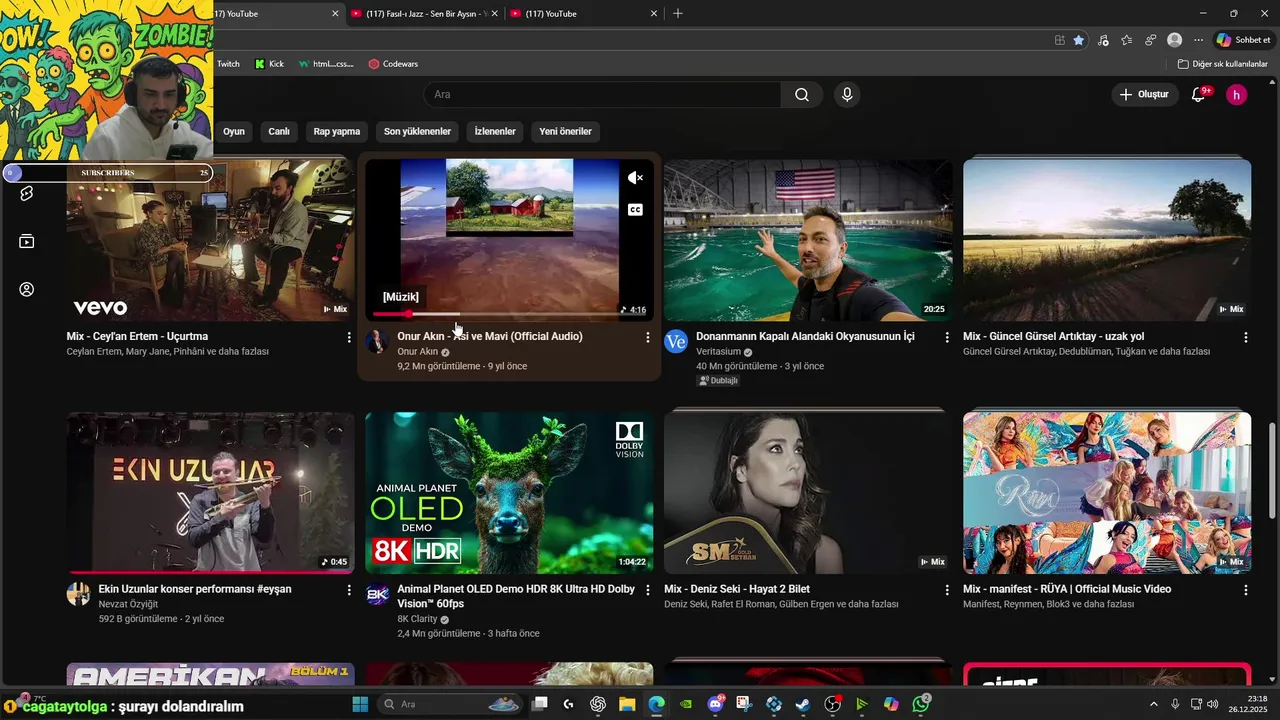The image size is (1280, 720).
Task: Switch to the 'Fasıl-ı Jazz' browser tab
Action: tap(425, 14)
